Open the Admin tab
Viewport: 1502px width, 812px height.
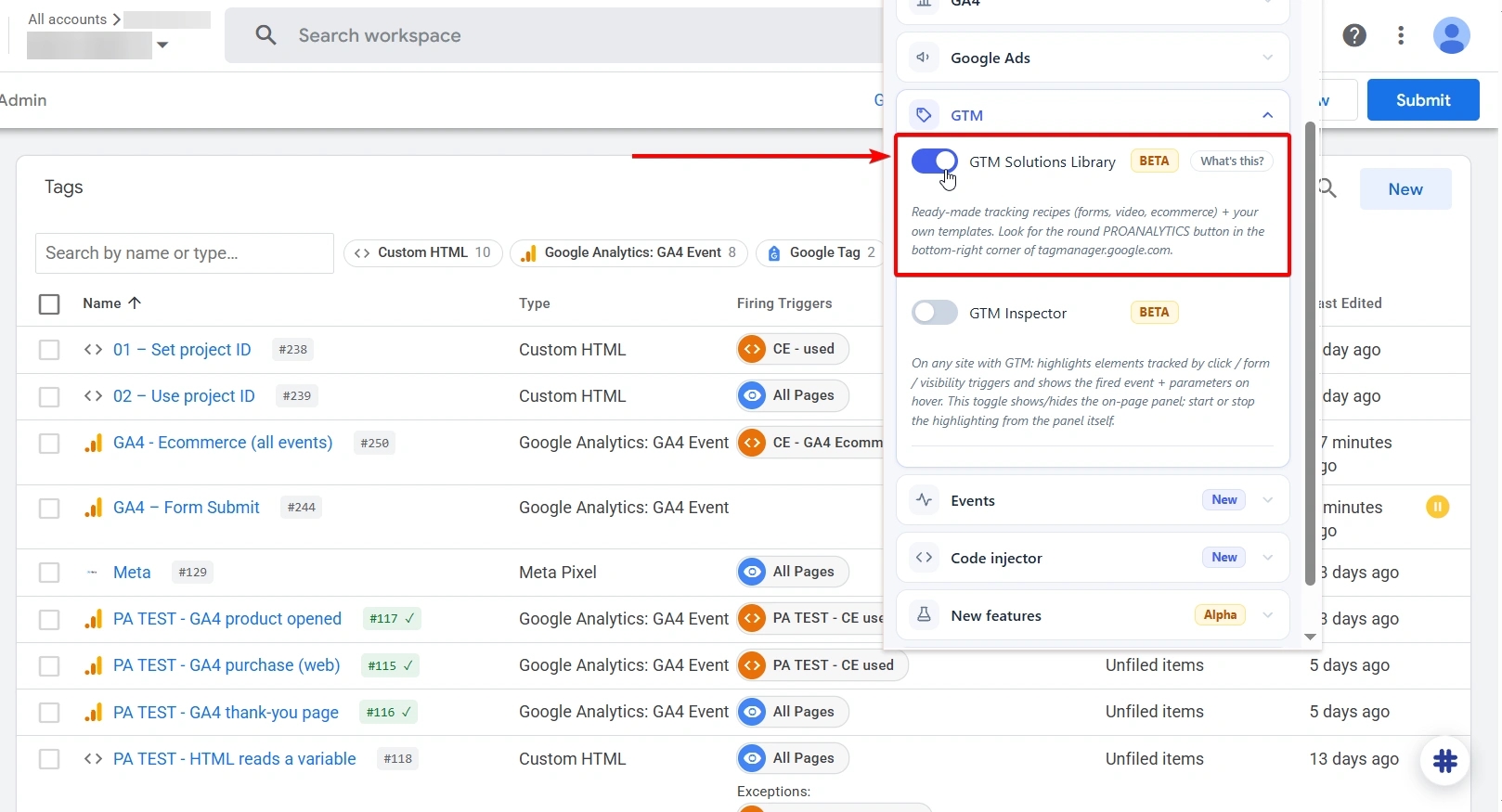[23, 100]
